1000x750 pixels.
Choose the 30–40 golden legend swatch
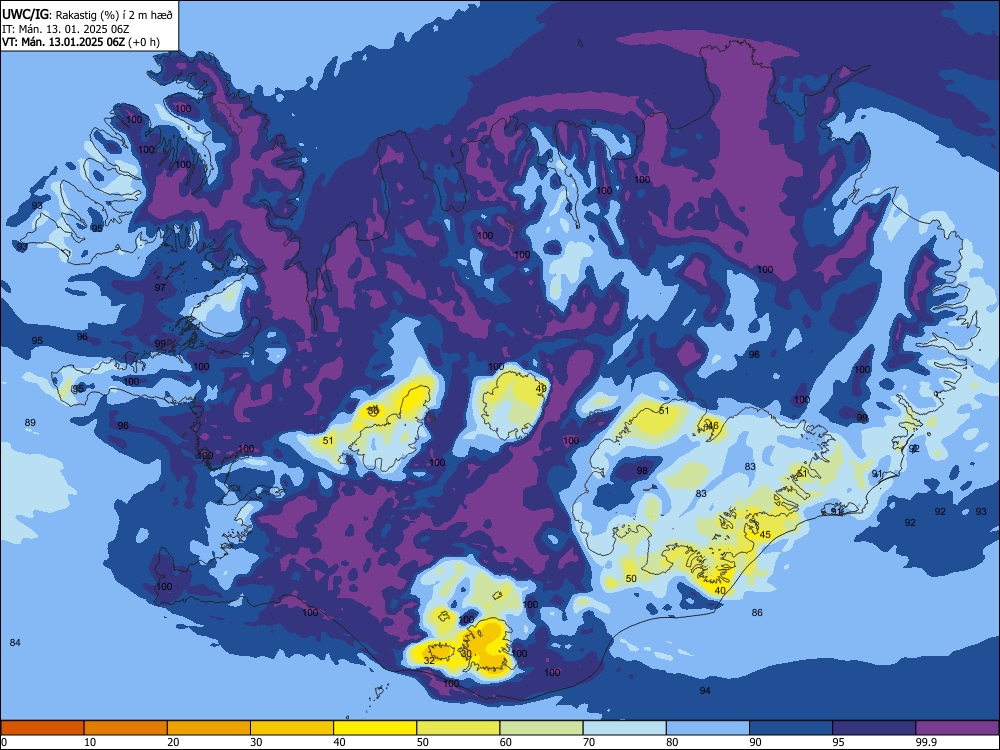click(x=292, y=728)
